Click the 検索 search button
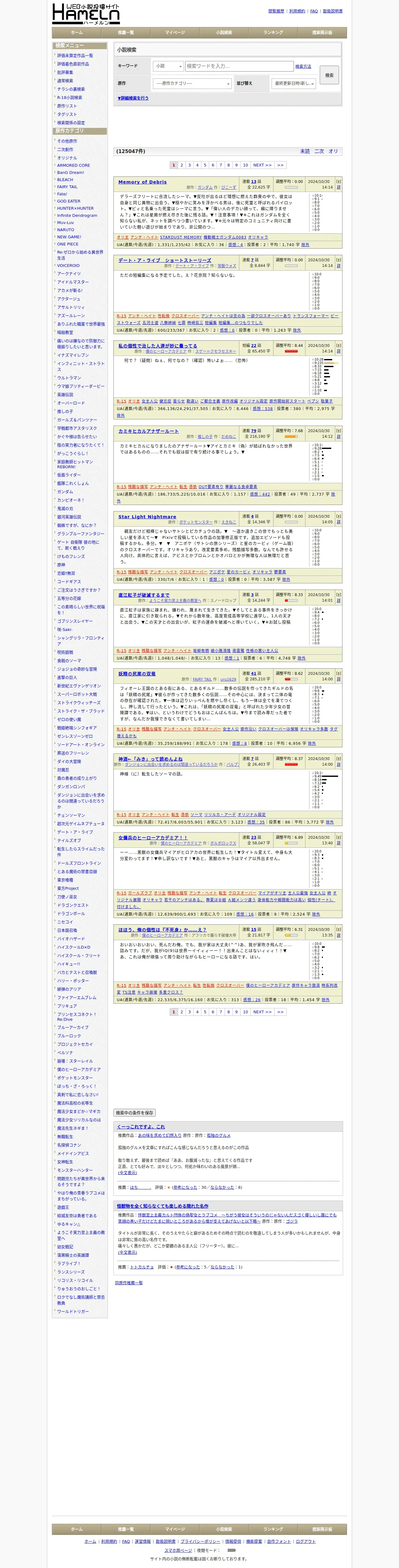This screenshot has width=399, height=1568. pyautogui.click(x=329, y=75)
